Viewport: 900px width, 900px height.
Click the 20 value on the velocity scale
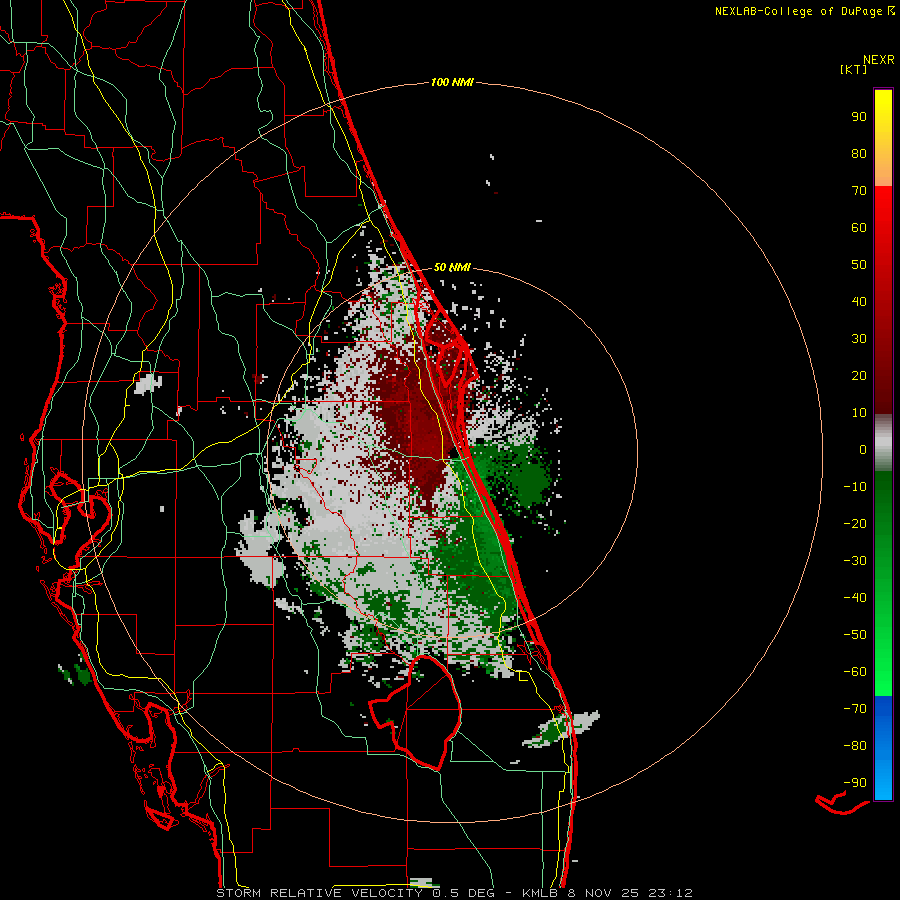pos(859,376)
